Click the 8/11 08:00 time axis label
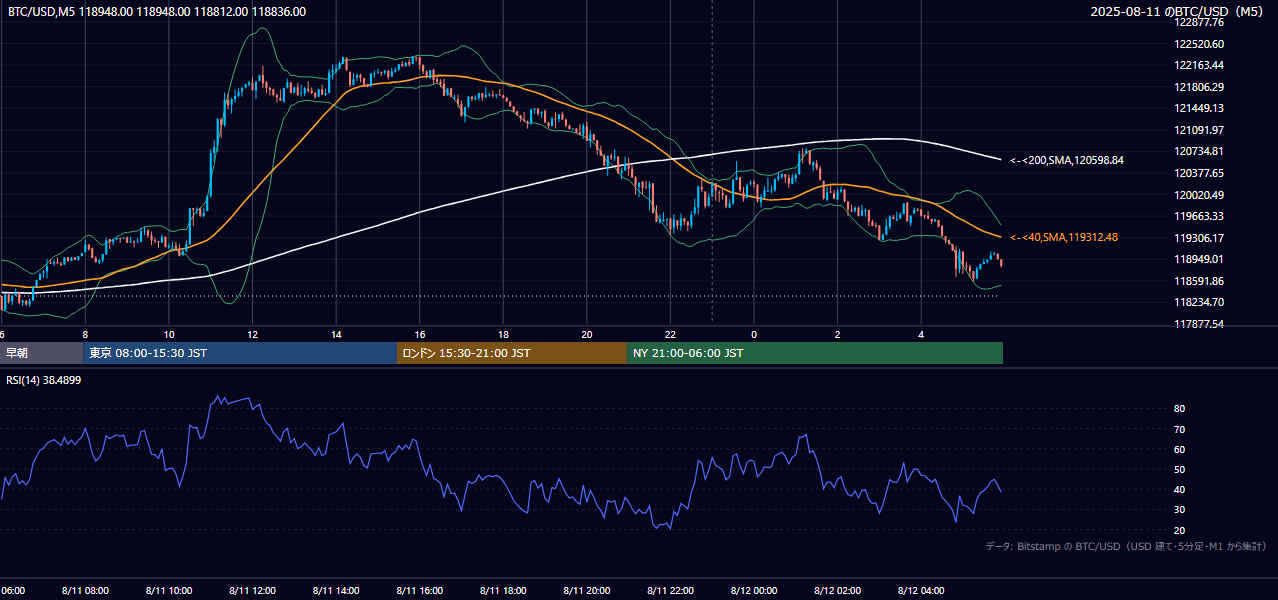The height and width of the screenshot is (600, 1278). point(86,591)
